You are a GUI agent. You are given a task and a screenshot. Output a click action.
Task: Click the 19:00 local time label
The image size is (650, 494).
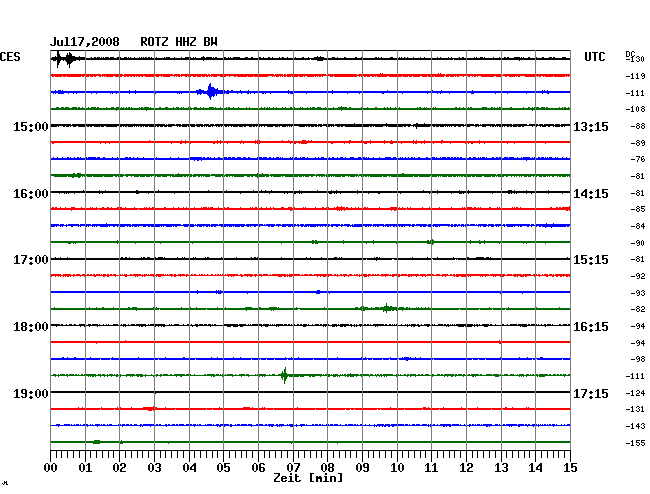click(x=31, y=393)
